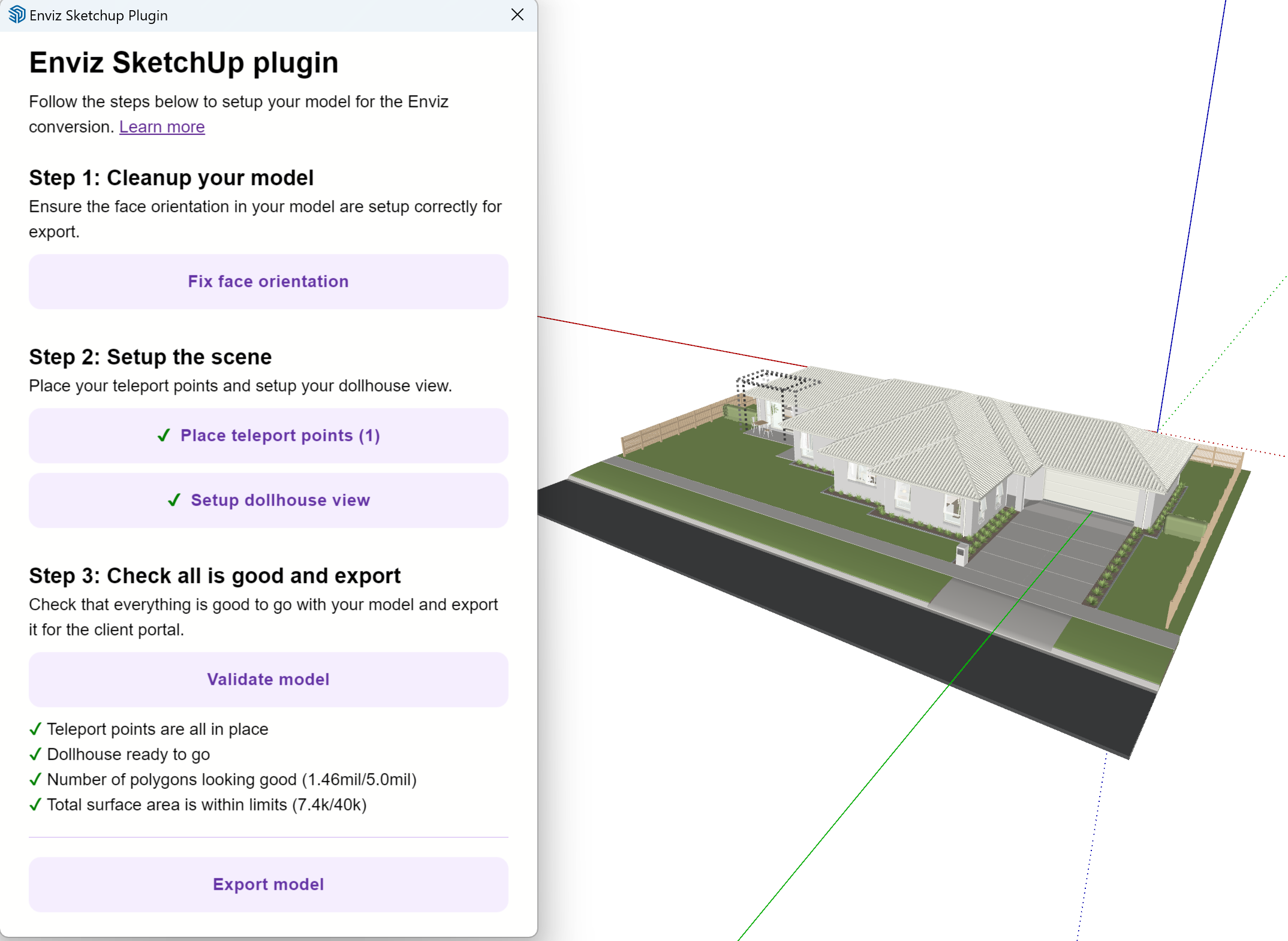
Task: Click "Step 2: Setup the scene" heading
Action: (150, 357)
